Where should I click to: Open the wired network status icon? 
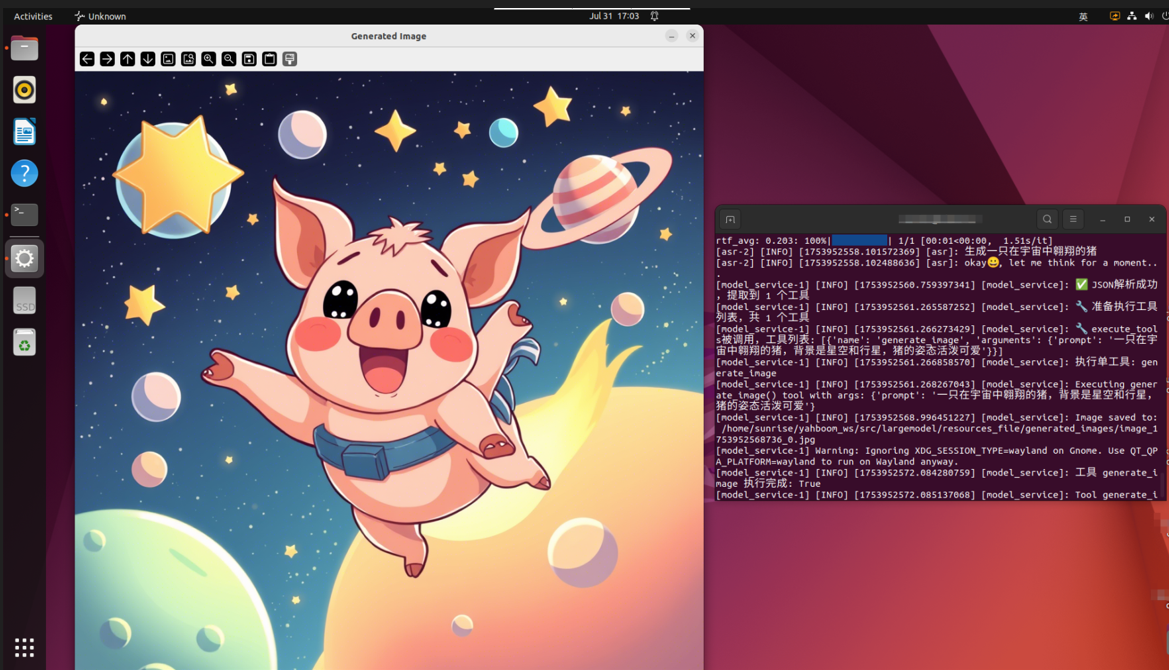click(x=1132, y=16)
